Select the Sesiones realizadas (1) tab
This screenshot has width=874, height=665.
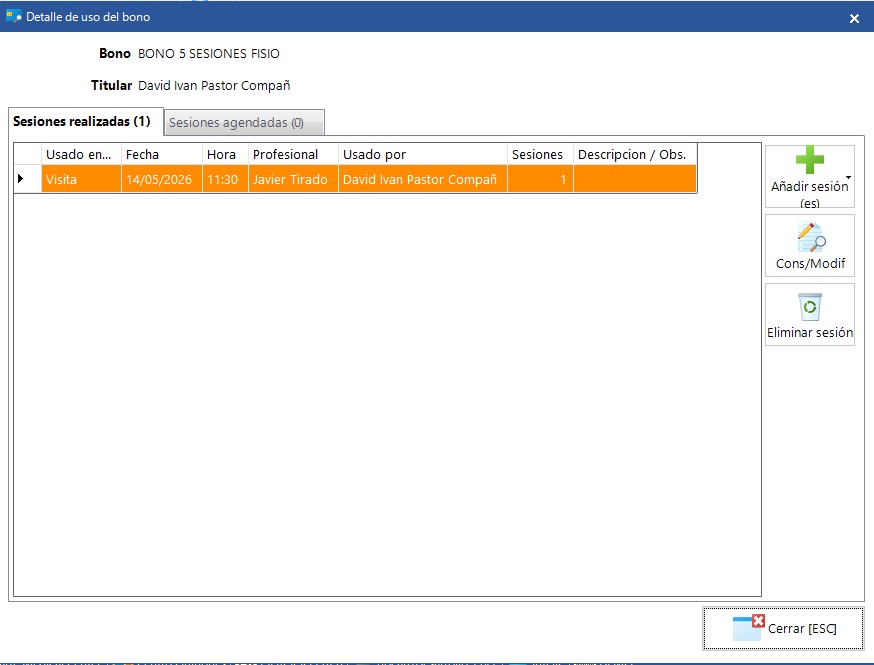pos(86,122)
